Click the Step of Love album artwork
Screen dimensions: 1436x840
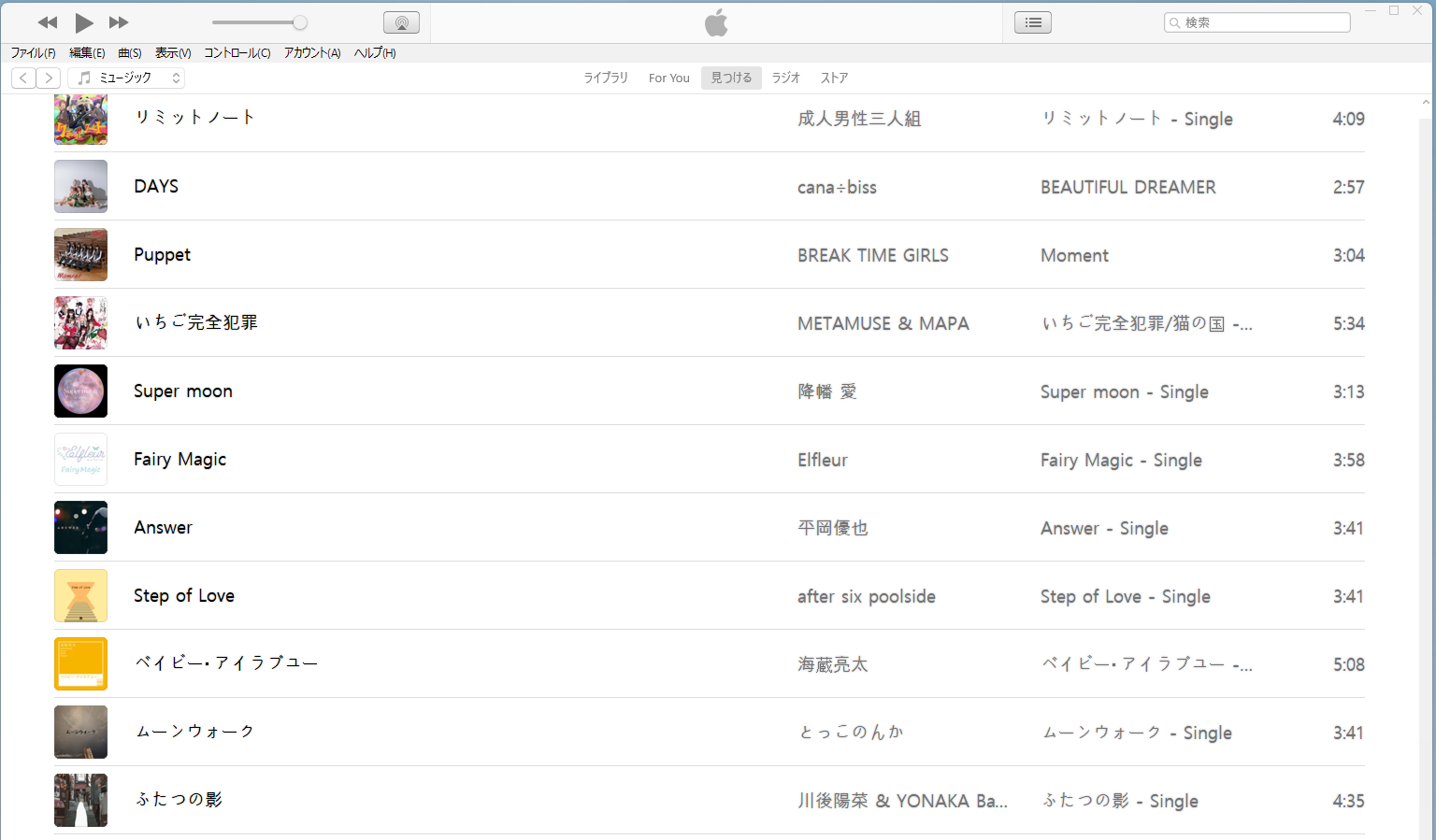80,595
